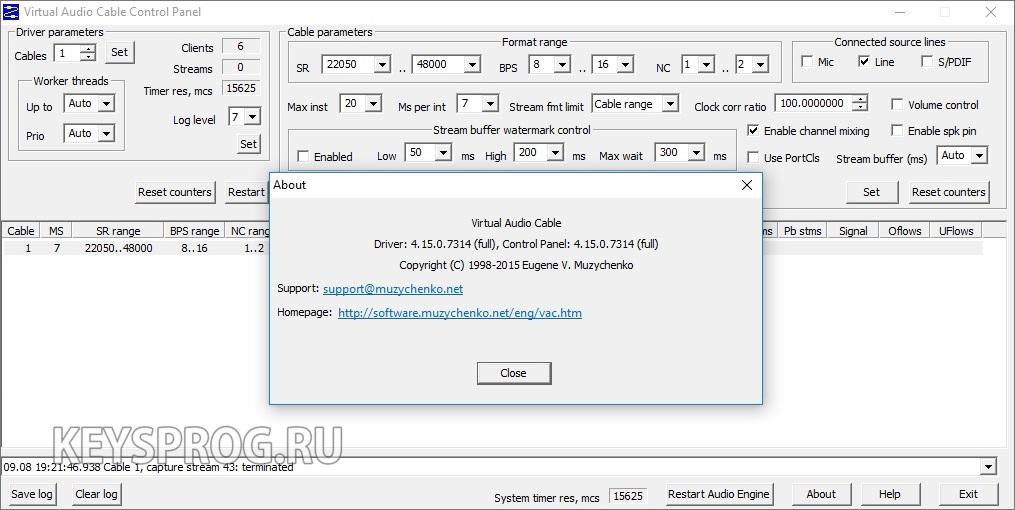Expand the Stream buffer Auto dropdown

979,155
